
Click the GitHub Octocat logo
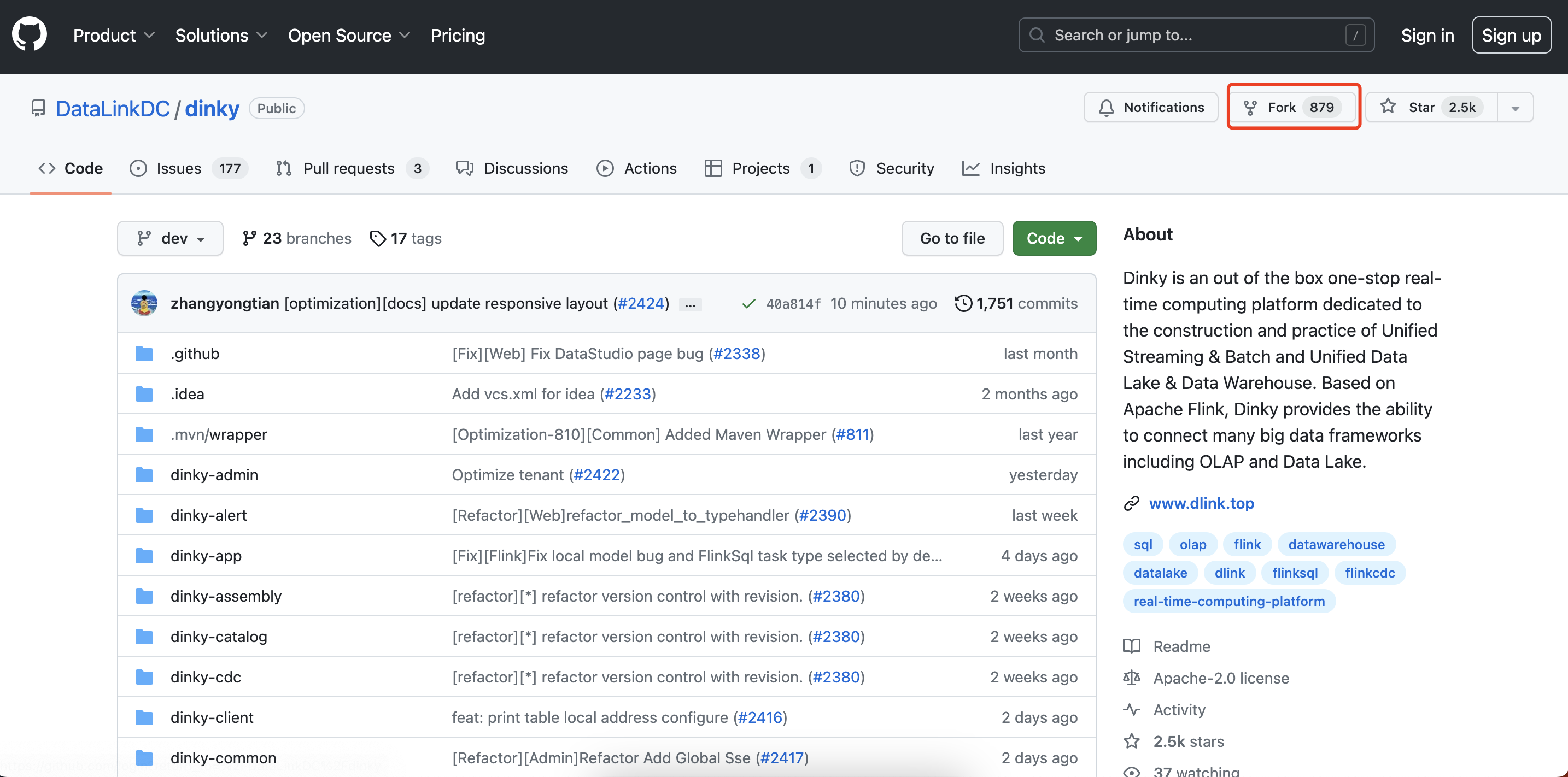click(x=29, y=34)
